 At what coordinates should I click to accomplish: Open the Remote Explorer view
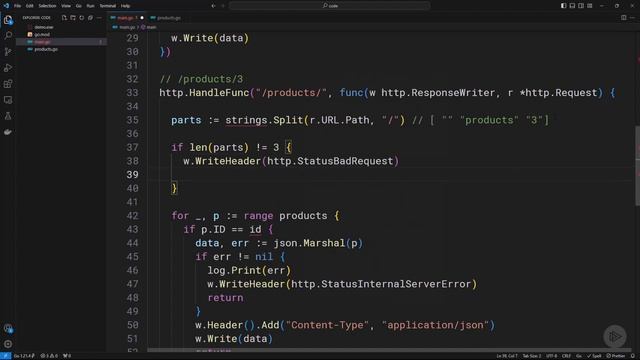[8, 100]
